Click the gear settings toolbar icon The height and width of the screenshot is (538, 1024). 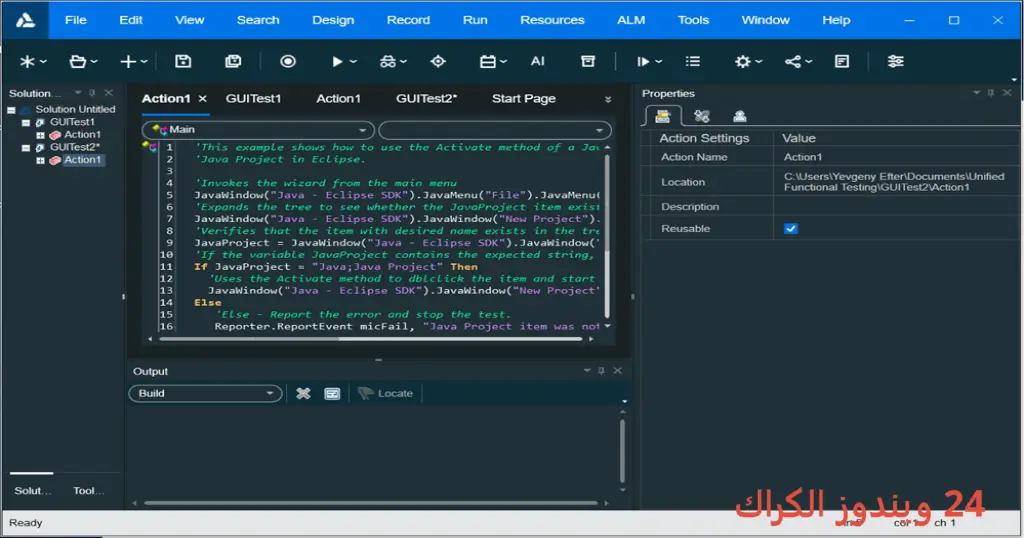click(743, 61)
